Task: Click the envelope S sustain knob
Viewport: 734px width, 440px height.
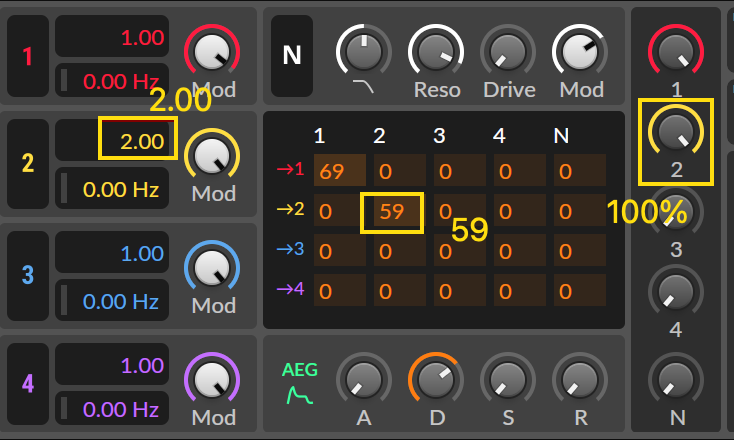Action: [508, 379]
